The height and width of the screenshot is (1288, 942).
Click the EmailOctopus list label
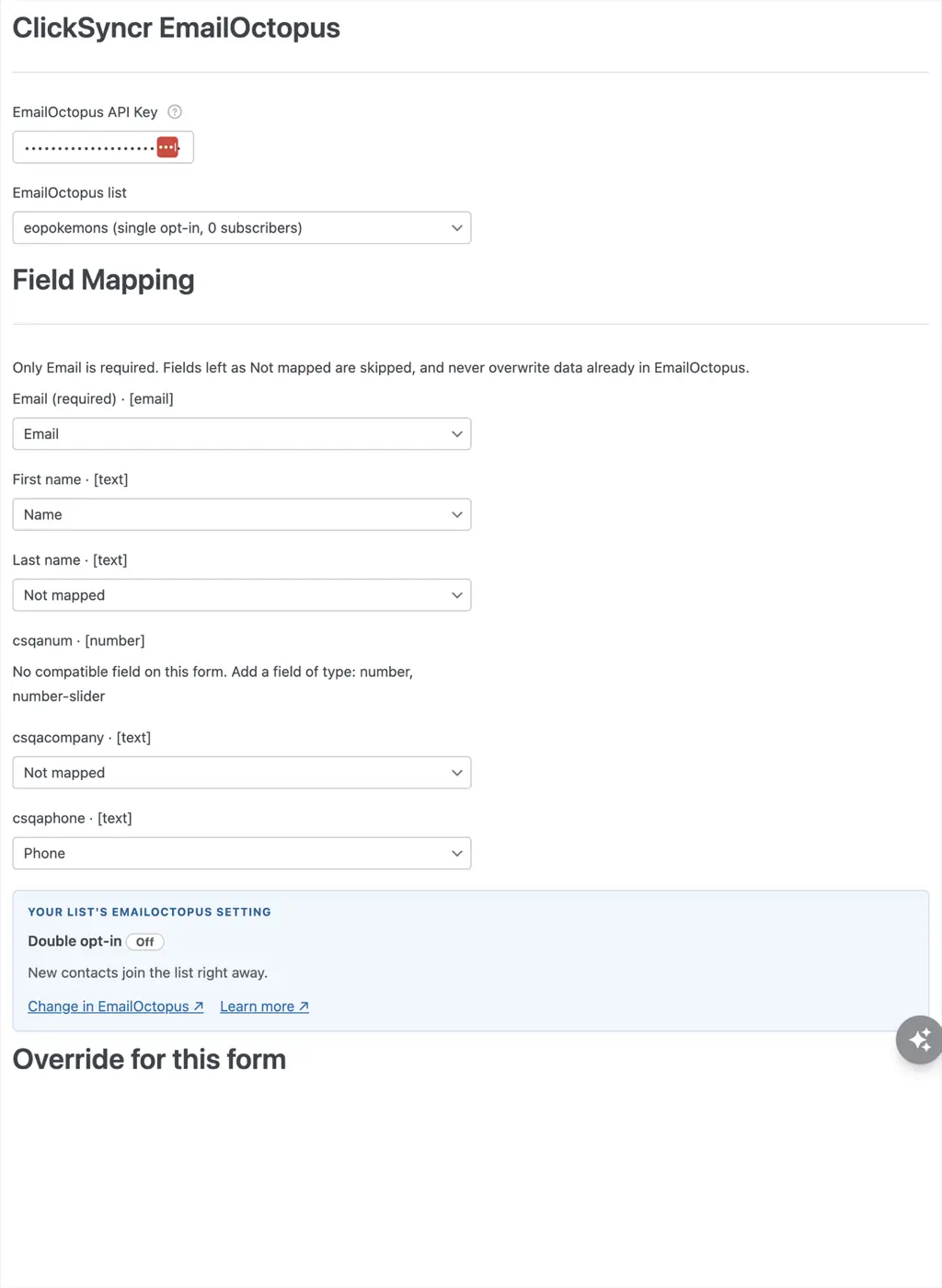click(x=70, y=193)
